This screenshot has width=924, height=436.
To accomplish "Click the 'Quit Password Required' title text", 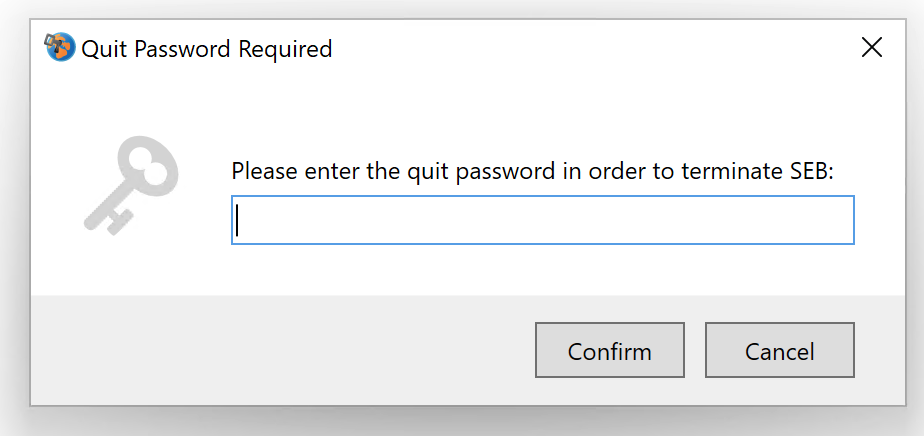I will click(207, 49).
